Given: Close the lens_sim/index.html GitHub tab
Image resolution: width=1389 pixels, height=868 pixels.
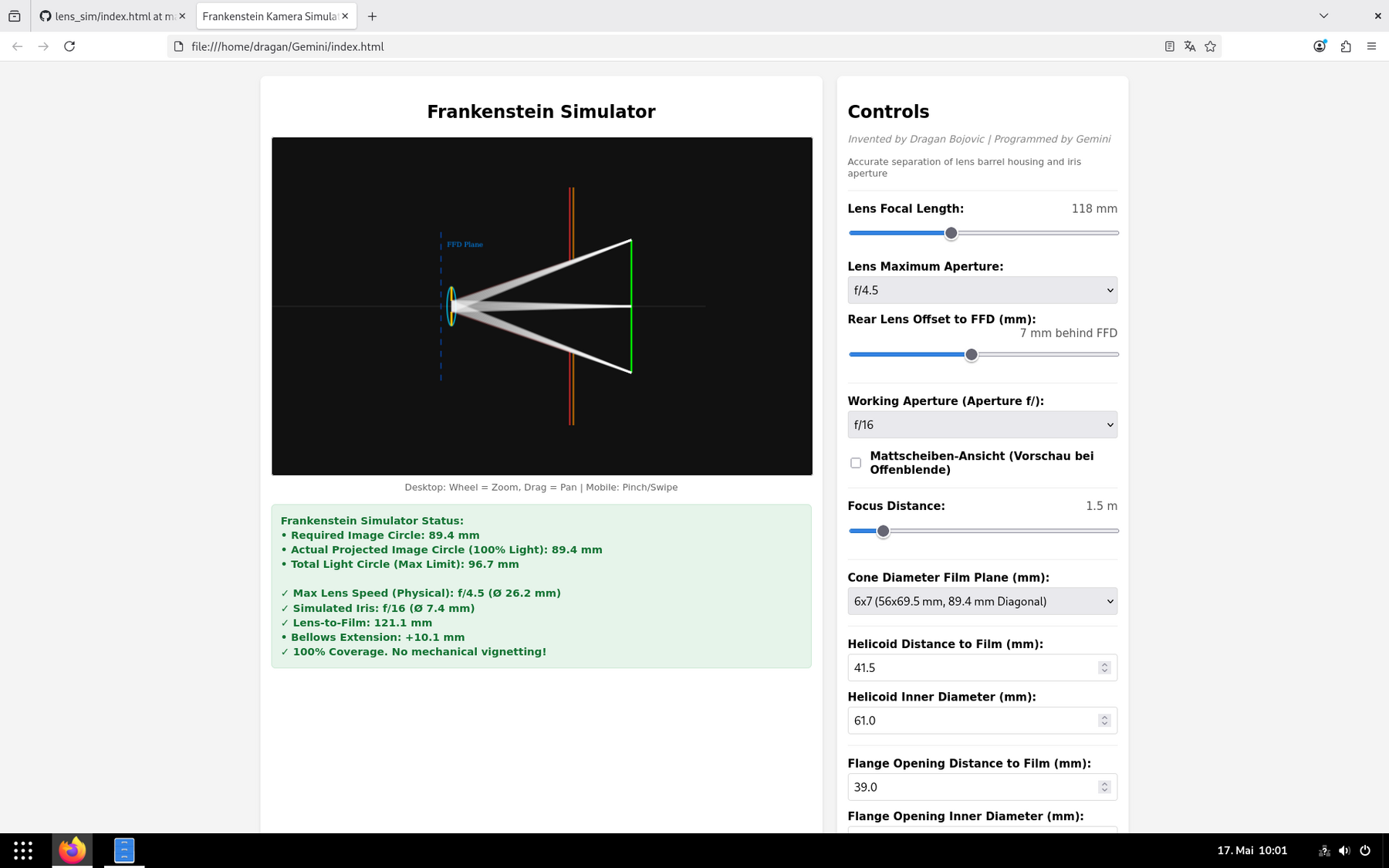Looking at the screenshot, I should point(182,16).
